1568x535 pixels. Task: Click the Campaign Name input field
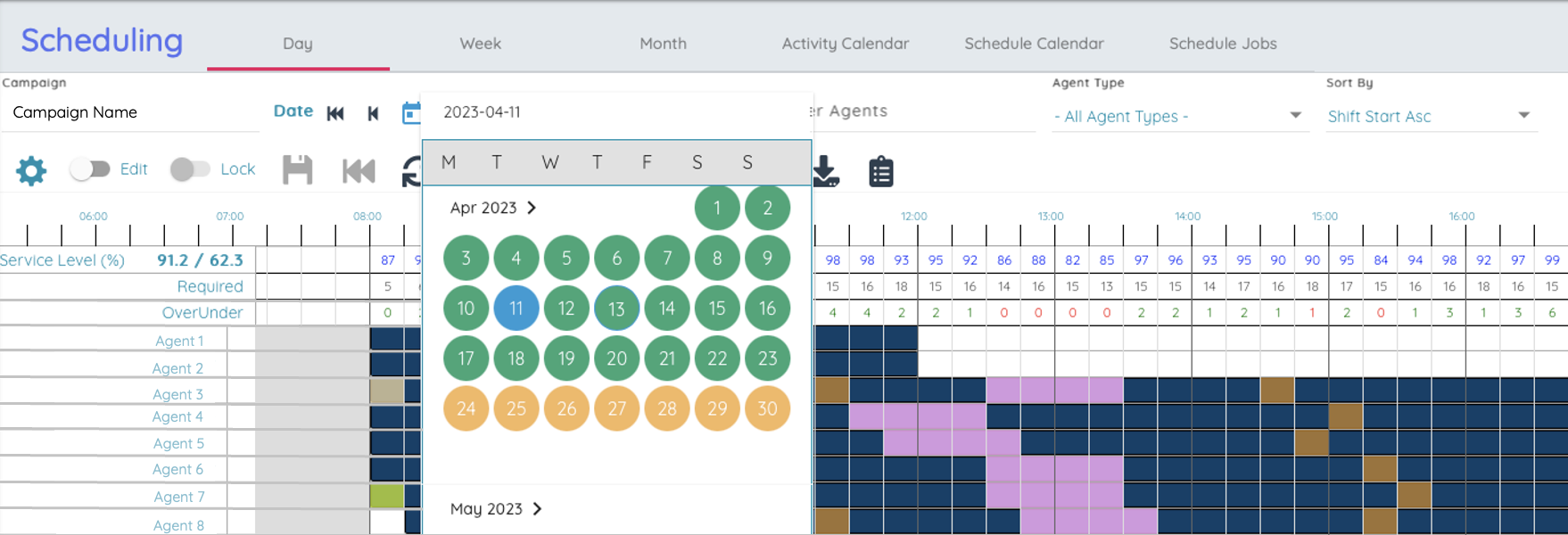(x=129, y=112)
